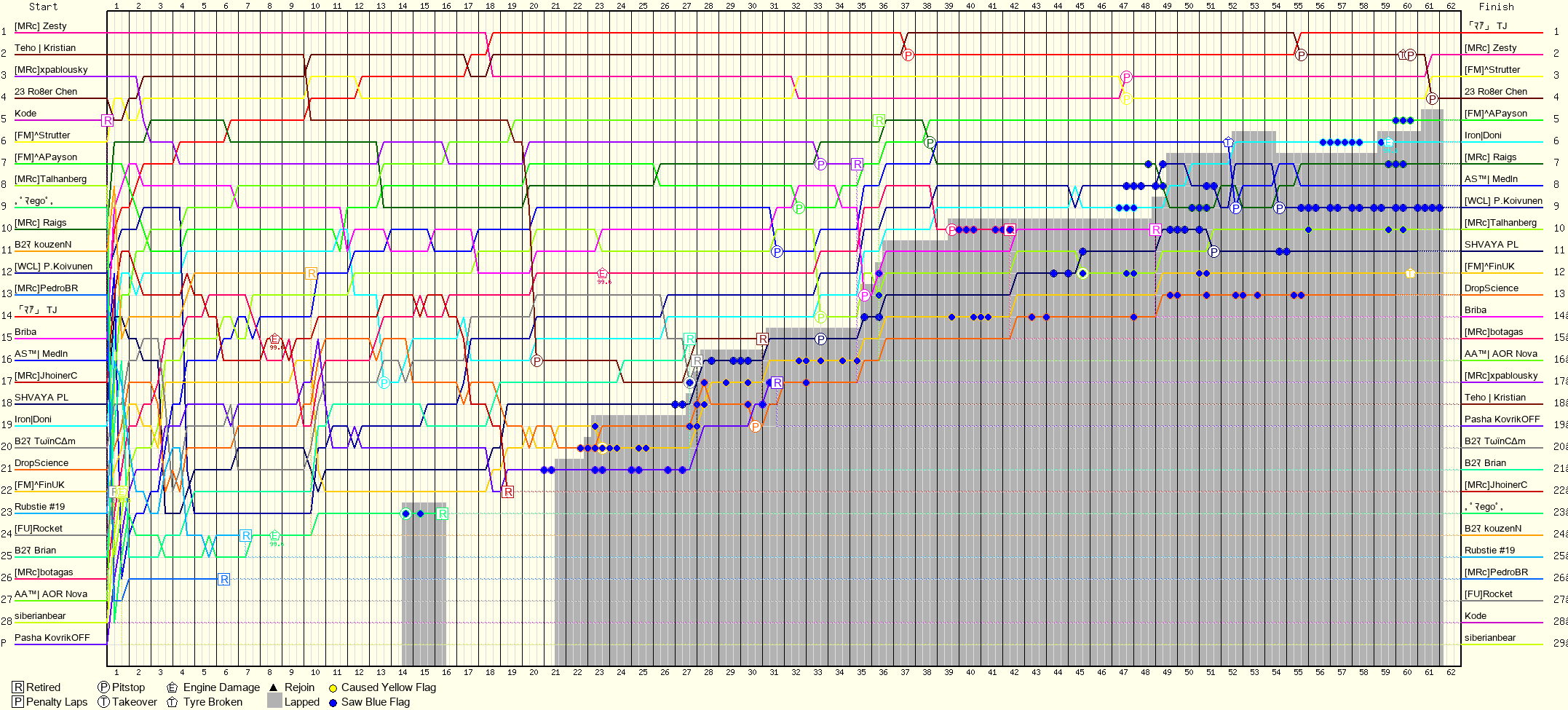Select starting driver 'siberianbear'

pos(40,616)
